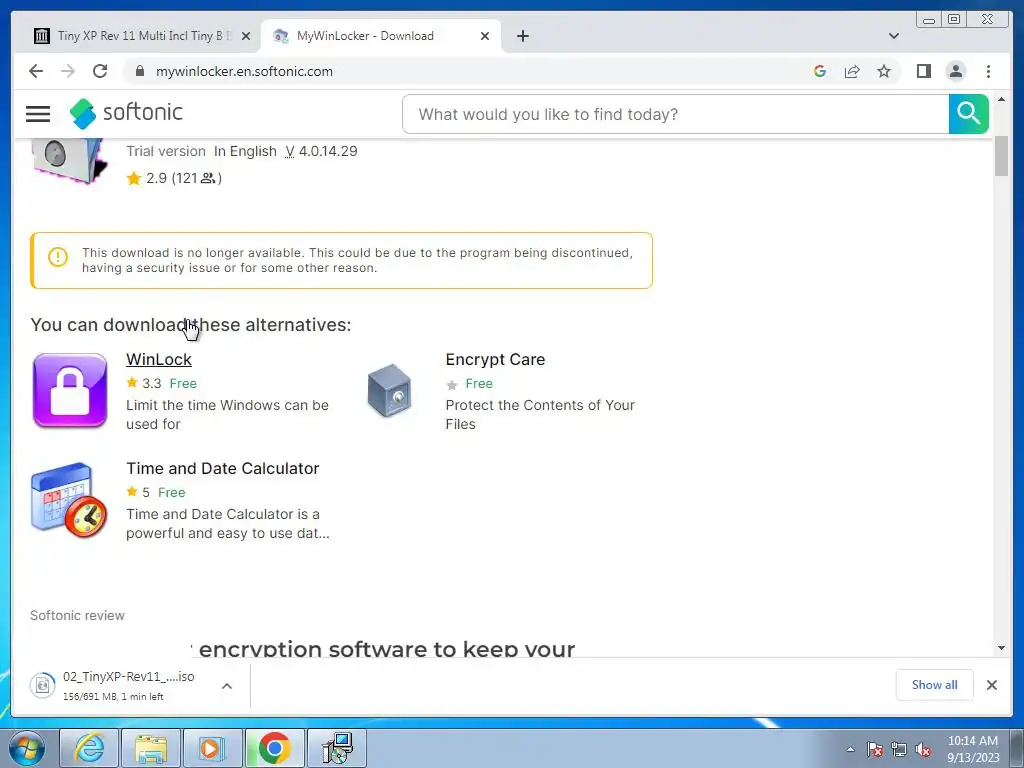Viewport: 1024px width, 768px height.
Task: Show hidden system tray icons
Action: point(850,749)
